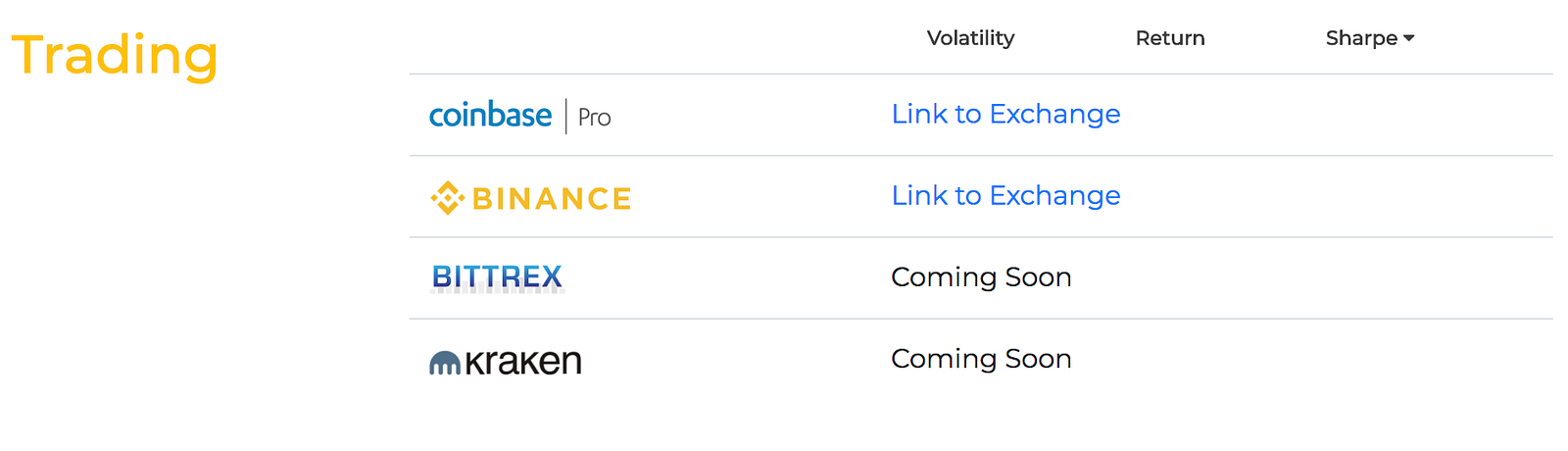This screenshot has height=451, width=1568.
Task: Click the Binance diamond icon
Action: pyautogui.click(x=448, y=198)
